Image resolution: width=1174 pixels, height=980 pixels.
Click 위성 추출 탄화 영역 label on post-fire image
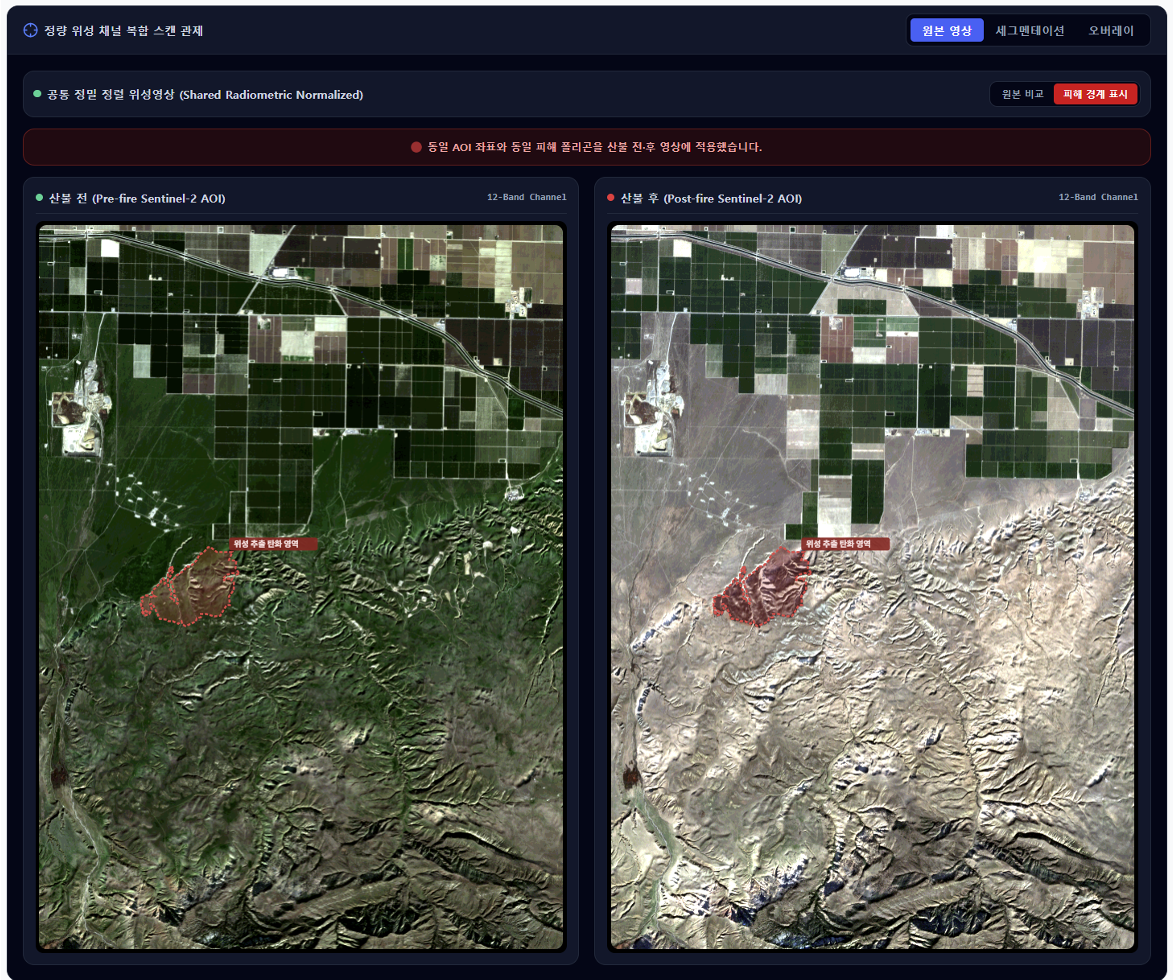(x=845, y=544)
